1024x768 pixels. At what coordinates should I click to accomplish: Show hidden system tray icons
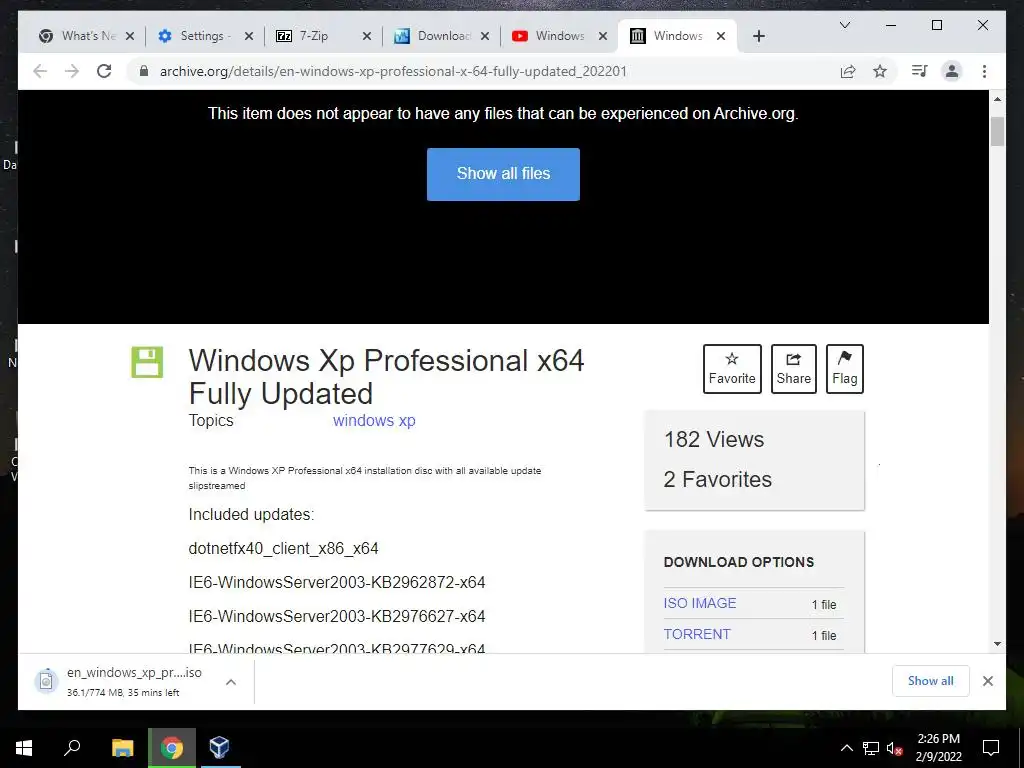[x=846, y=748]
